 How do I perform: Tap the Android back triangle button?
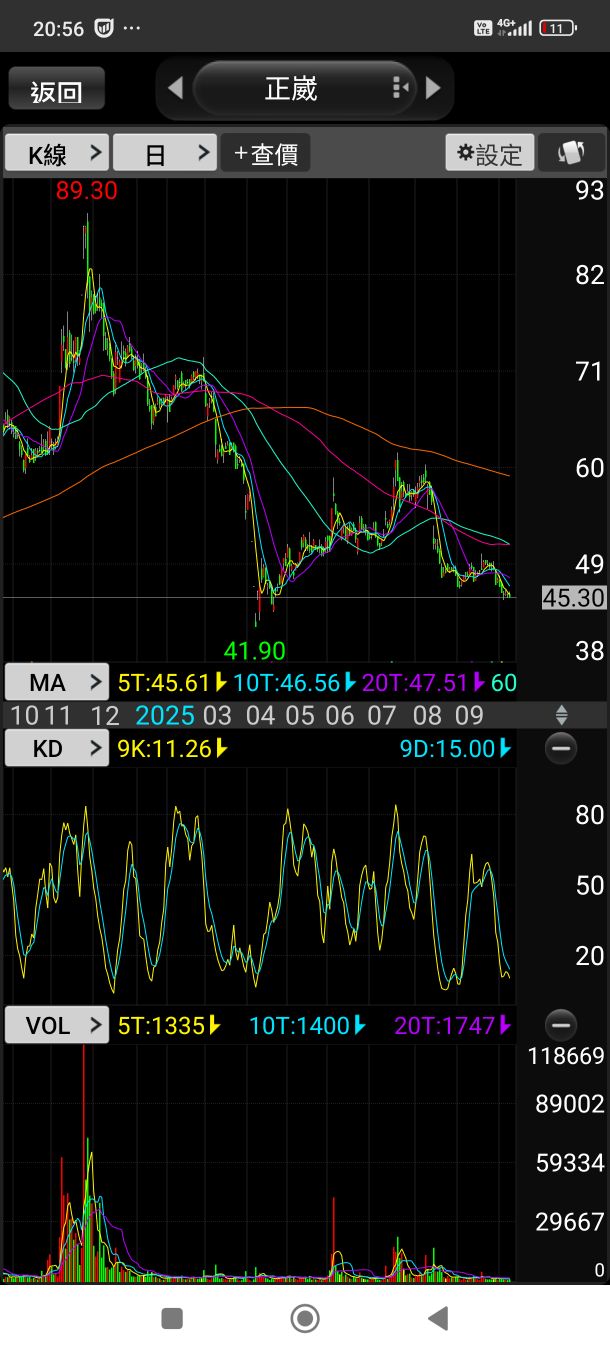pyautogui.click(x=438, y=1318)
